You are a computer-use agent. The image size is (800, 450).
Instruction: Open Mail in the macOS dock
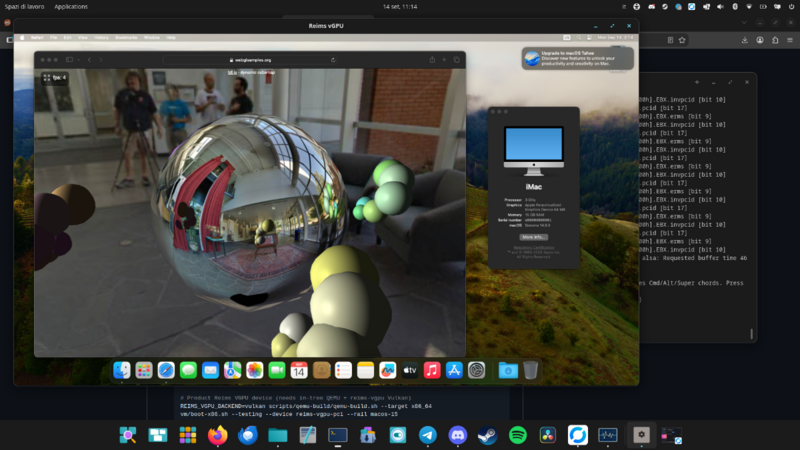[x=210, y=370]
